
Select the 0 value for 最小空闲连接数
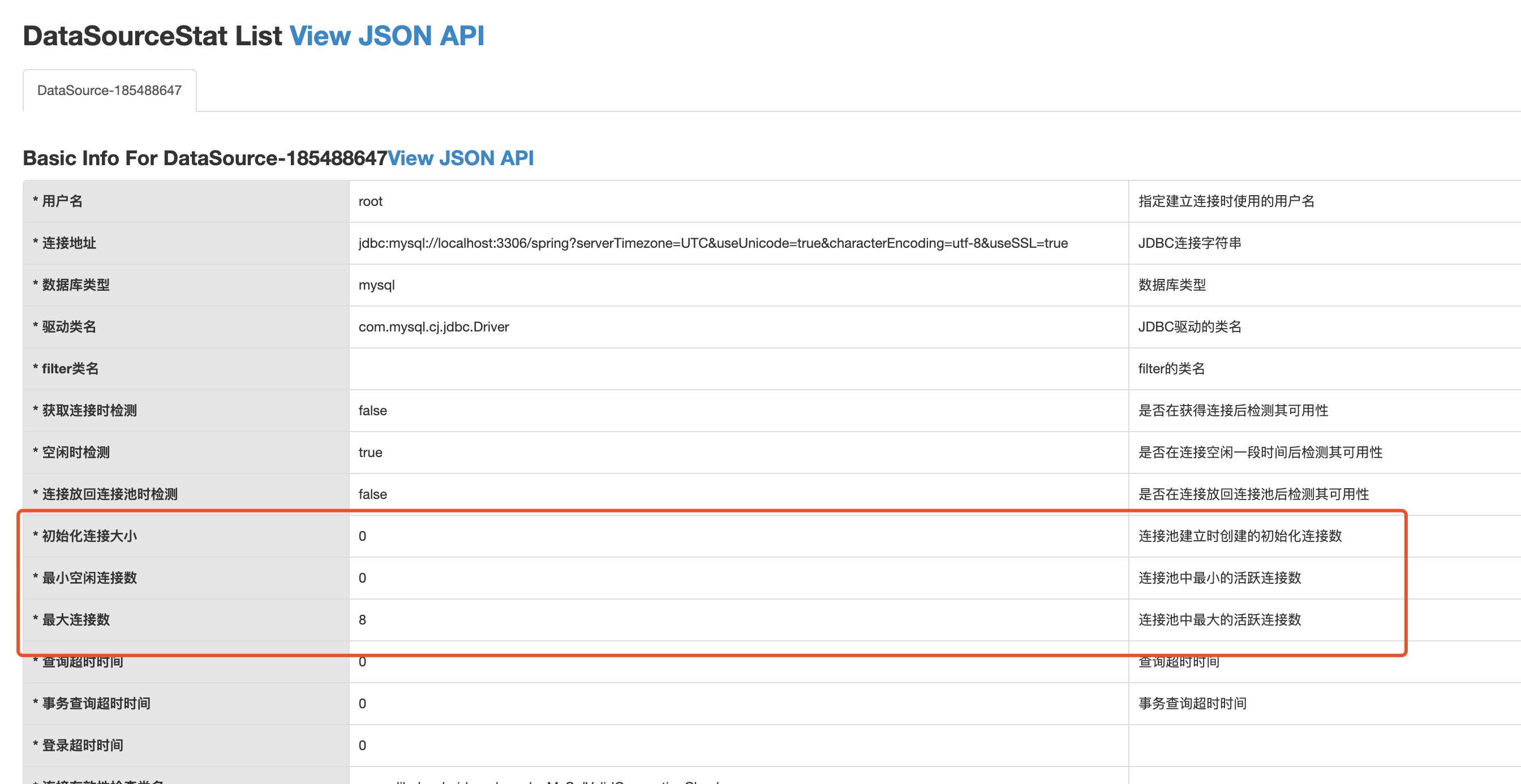click(363, 579)
